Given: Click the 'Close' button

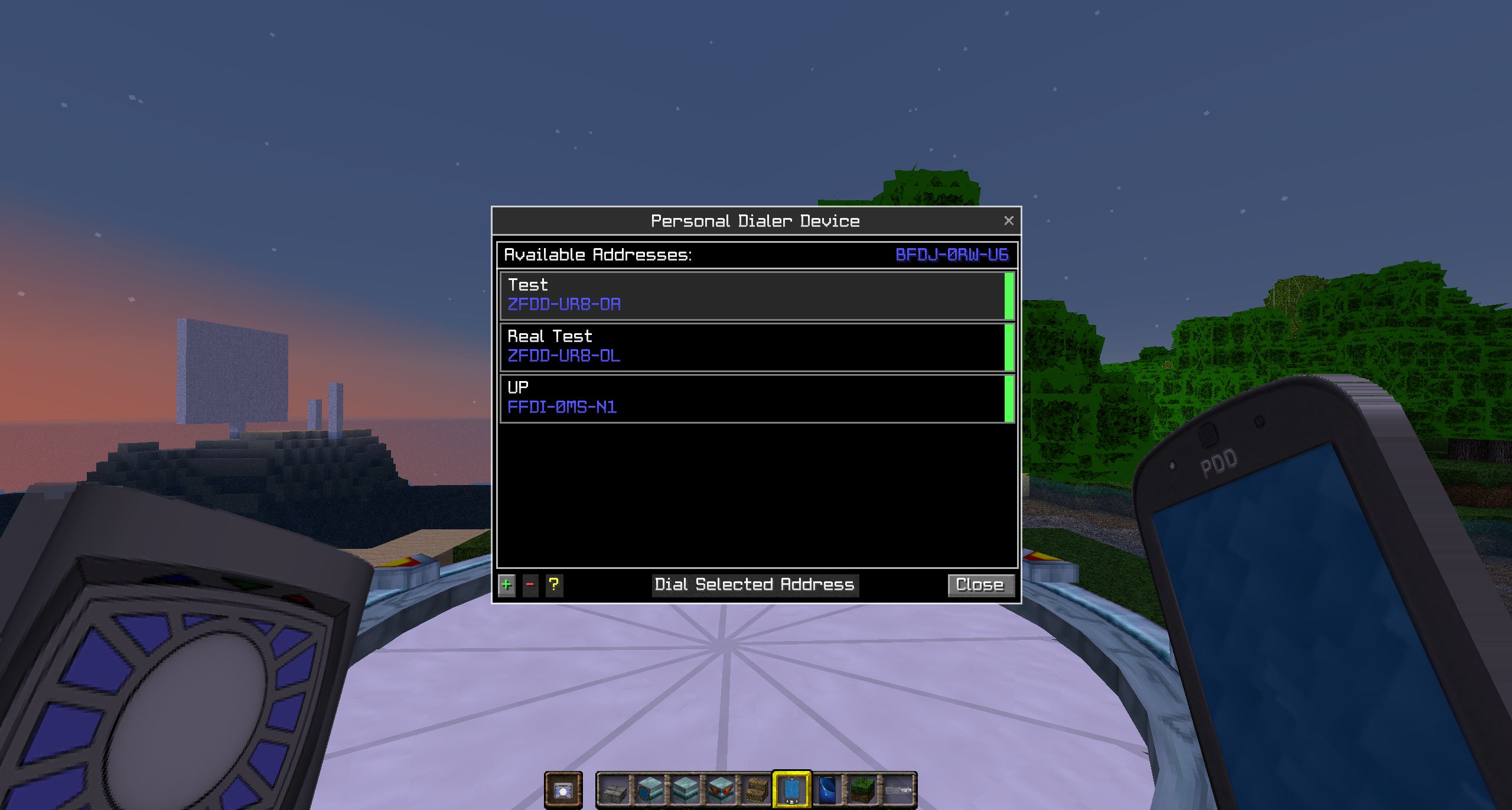Looking at the screenshot, I should click(x=977, y=583).
